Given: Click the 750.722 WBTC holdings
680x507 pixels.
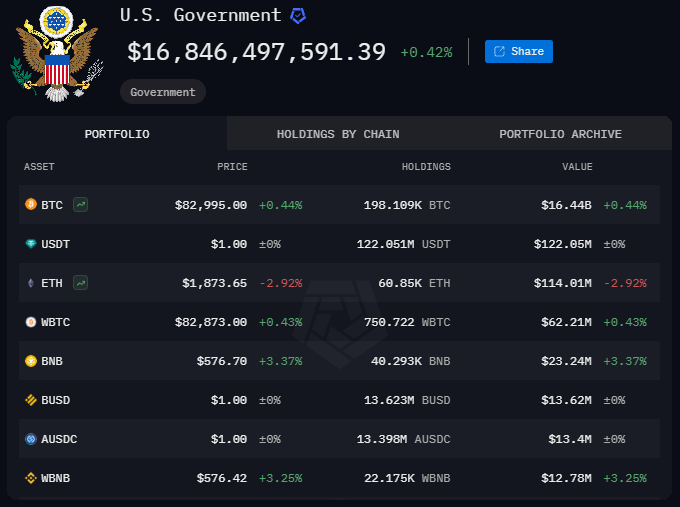Looking at the screenshot, I should coord(407,322).
